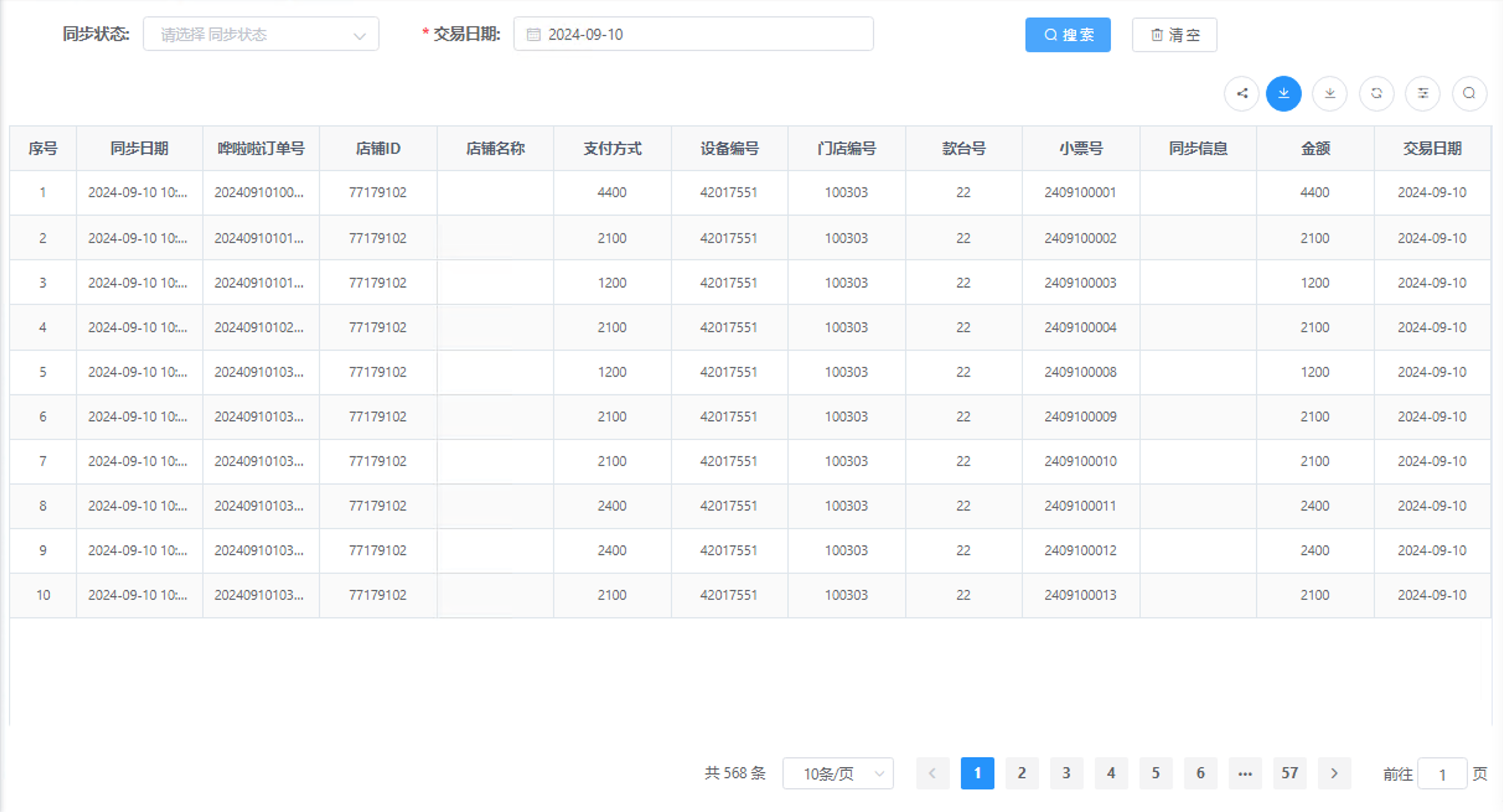Click the 前往 page number input box

pyautogui.click(x=1442, y=774)
